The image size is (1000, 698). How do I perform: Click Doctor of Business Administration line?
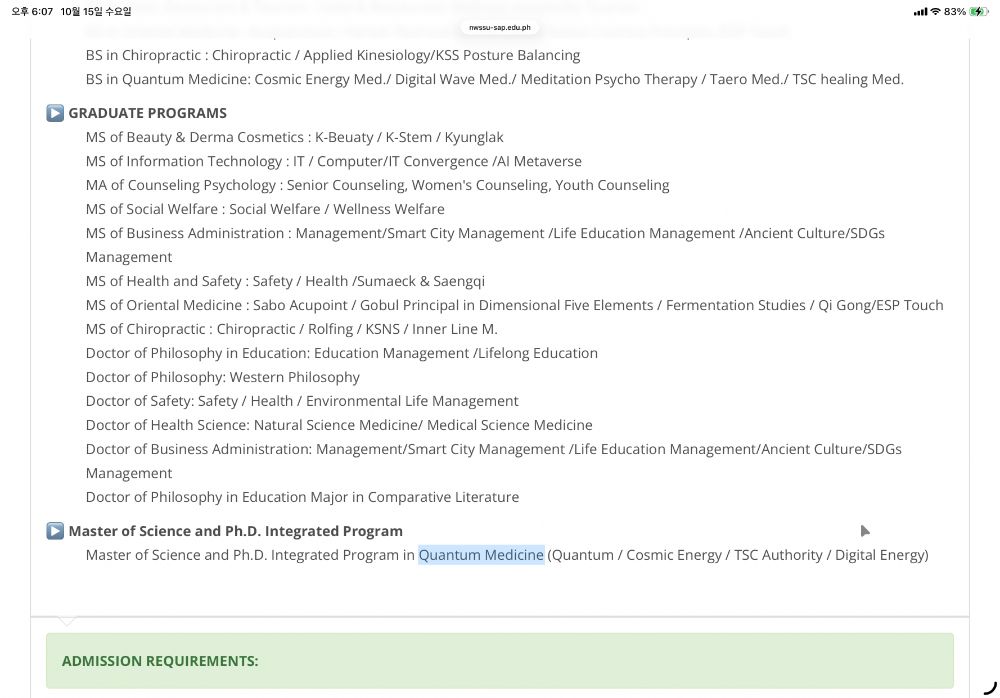tap(494, 461)
